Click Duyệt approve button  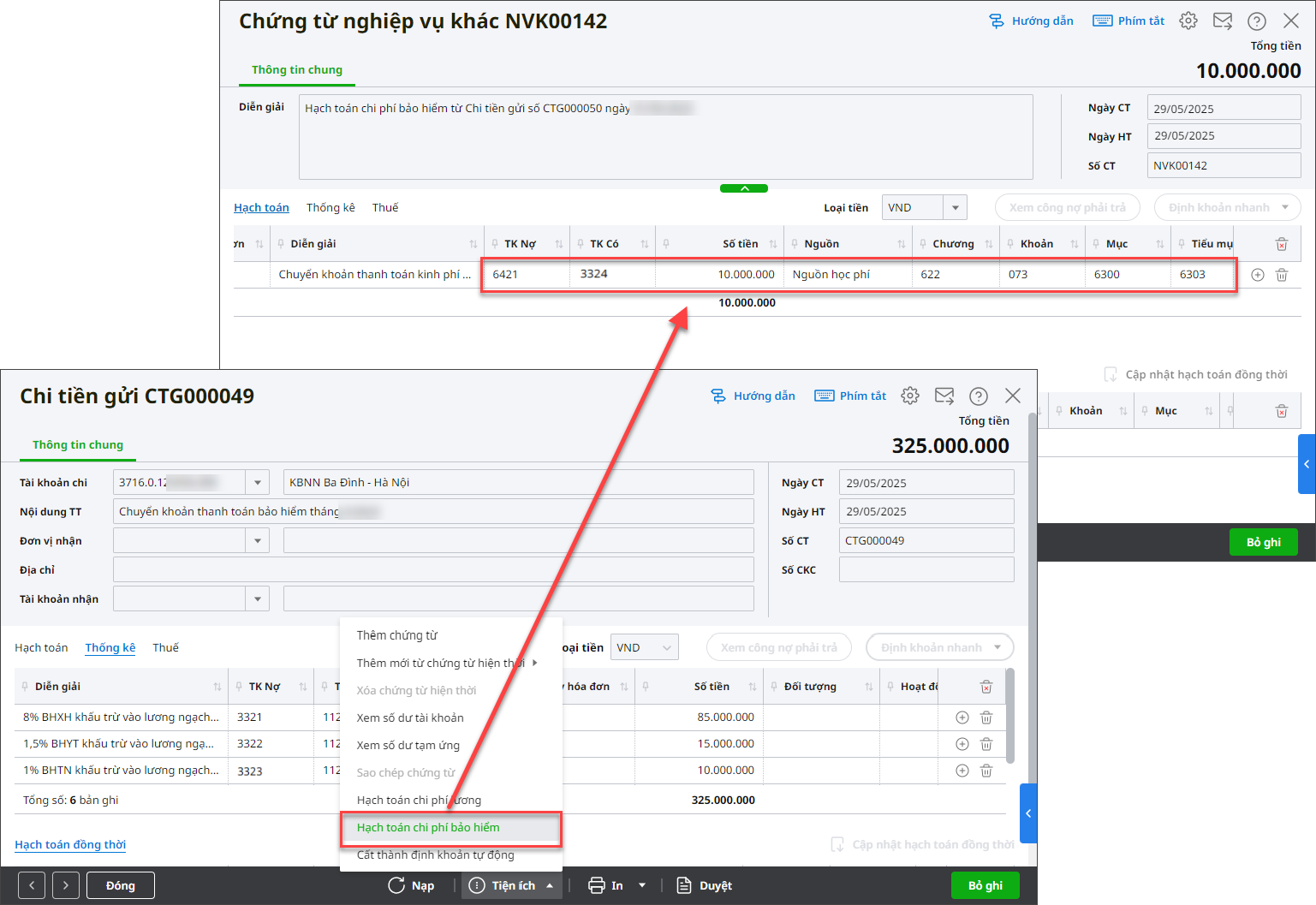pyautogui.click(x=705, y=885)
